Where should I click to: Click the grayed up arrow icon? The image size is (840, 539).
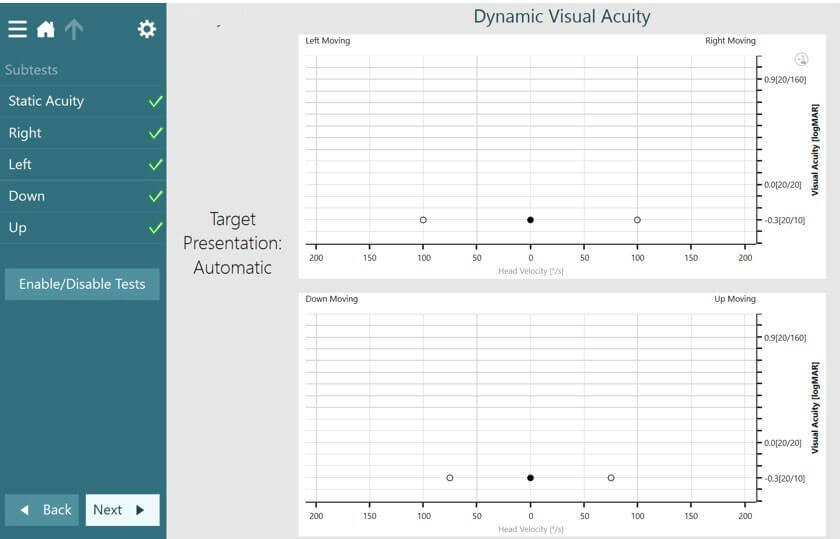[x=74, y=29]
